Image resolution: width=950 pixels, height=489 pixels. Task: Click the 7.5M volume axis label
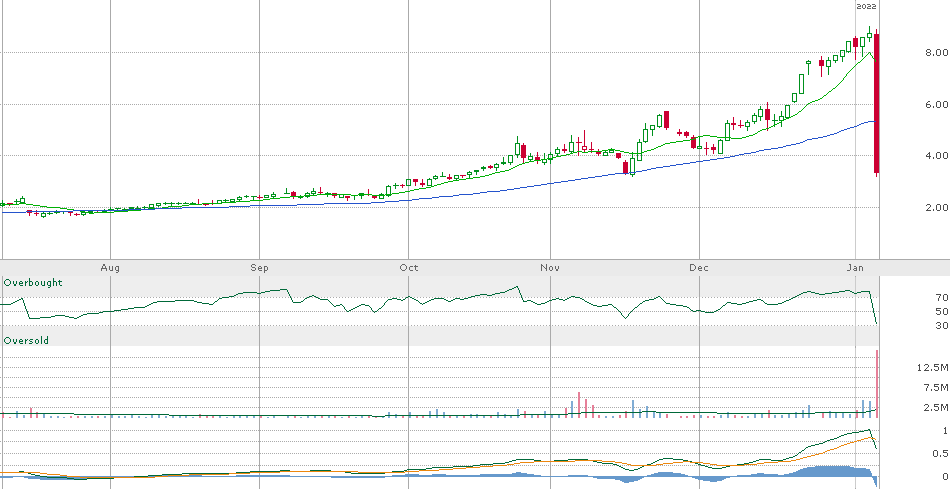click(935, 388)
